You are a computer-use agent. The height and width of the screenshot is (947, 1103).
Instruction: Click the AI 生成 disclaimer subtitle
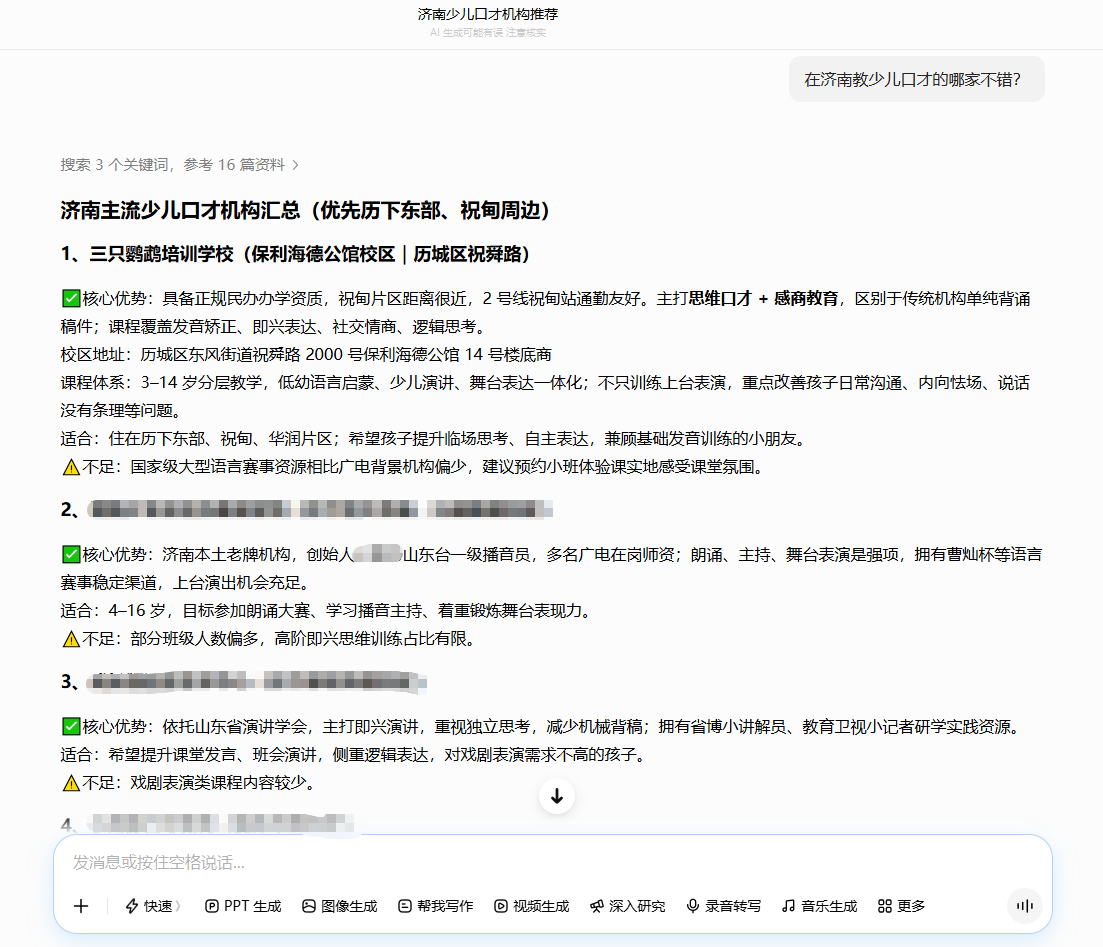487,32
